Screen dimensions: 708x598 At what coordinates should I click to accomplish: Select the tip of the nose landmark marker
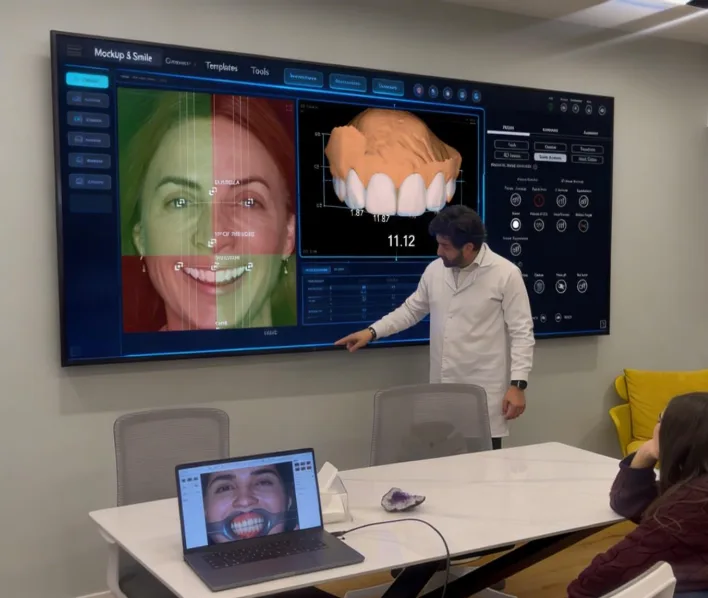(212, 243)
